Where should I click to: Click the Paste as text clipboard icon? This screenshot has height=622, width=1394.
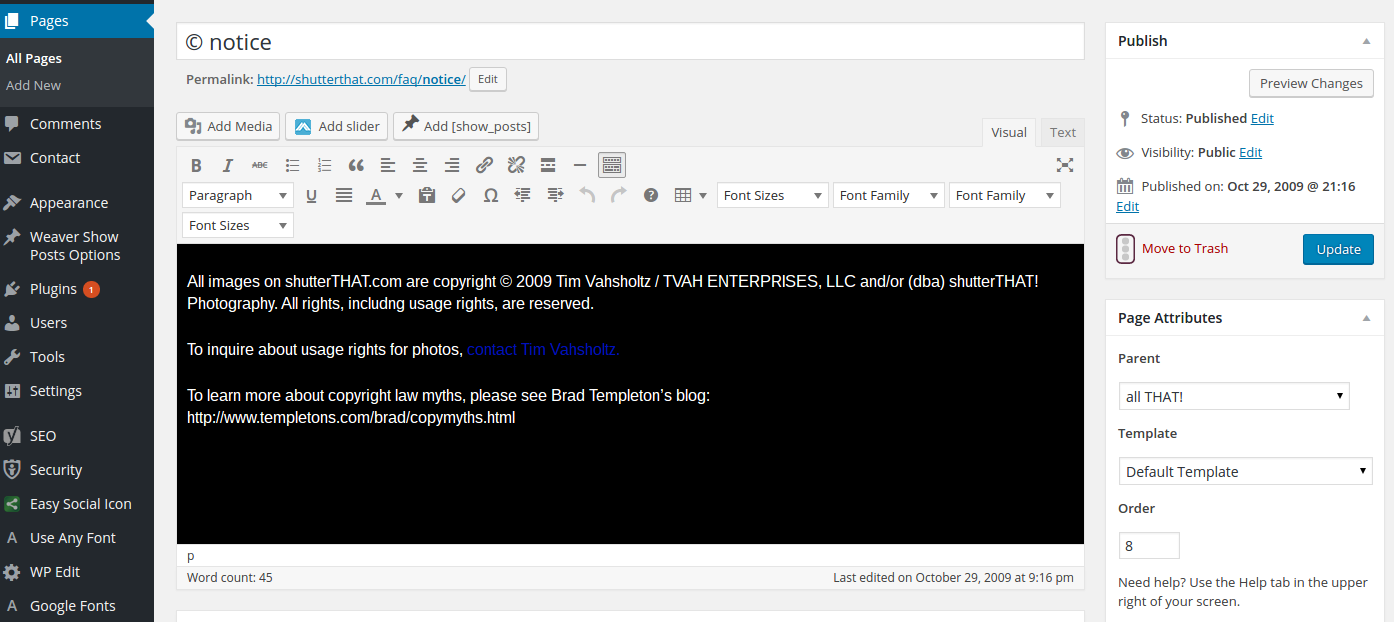point(427,196)
